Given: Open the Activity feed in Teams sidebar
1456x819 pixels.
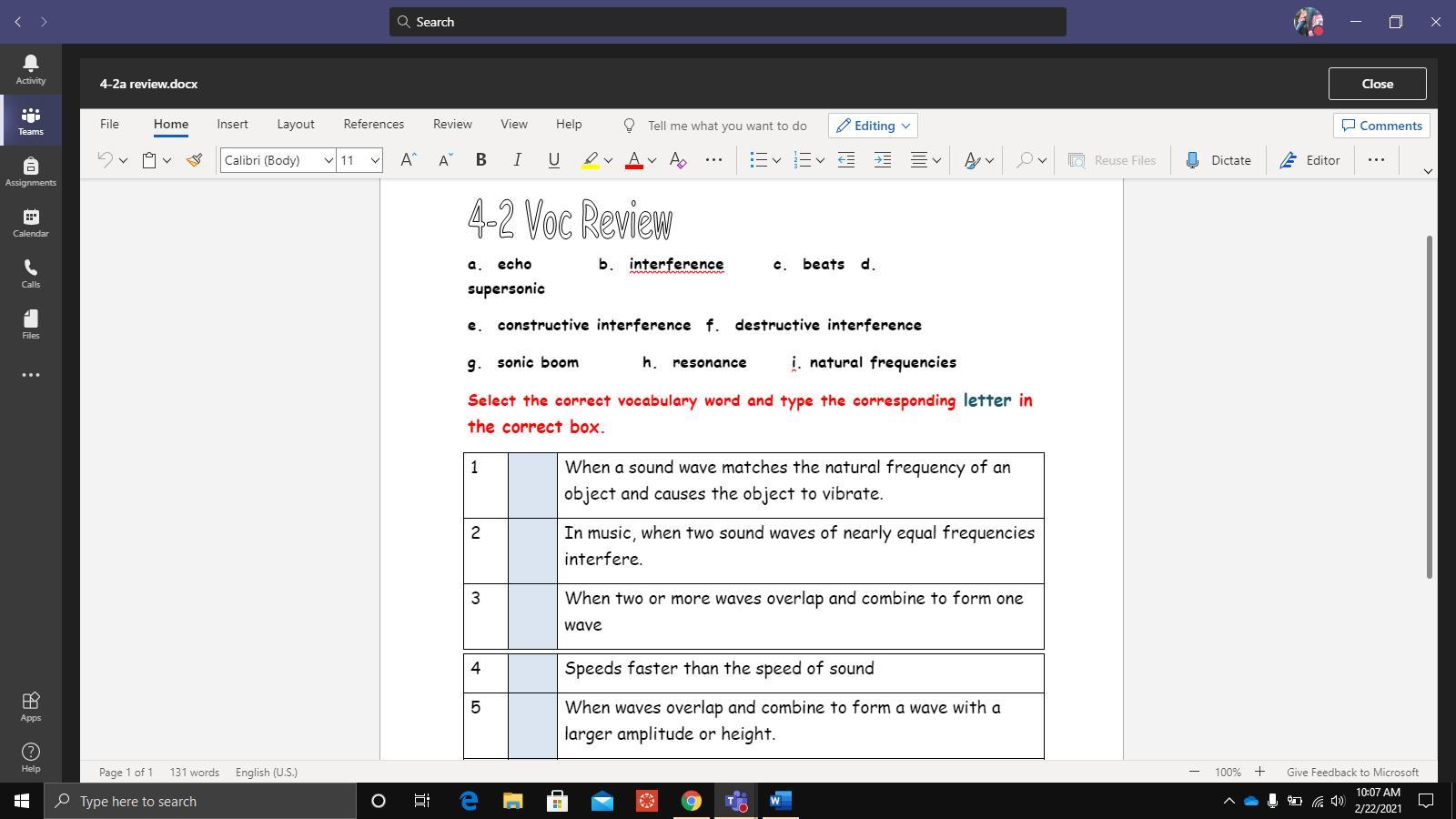Looking at the screenshot, I should [x=30, y=69].
